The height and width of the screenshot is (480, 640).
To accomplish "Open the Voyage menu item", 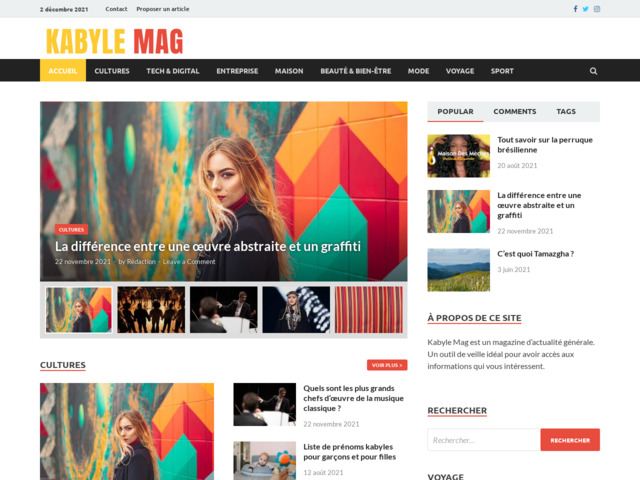I will (x=460, y=71).
